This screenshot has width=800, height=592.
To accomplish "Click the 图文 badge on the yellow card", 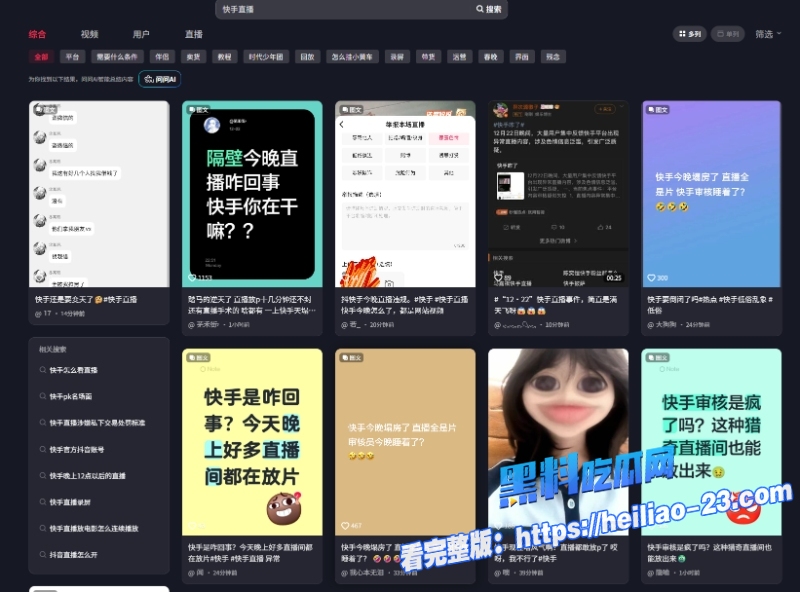I will pos(198,358).
